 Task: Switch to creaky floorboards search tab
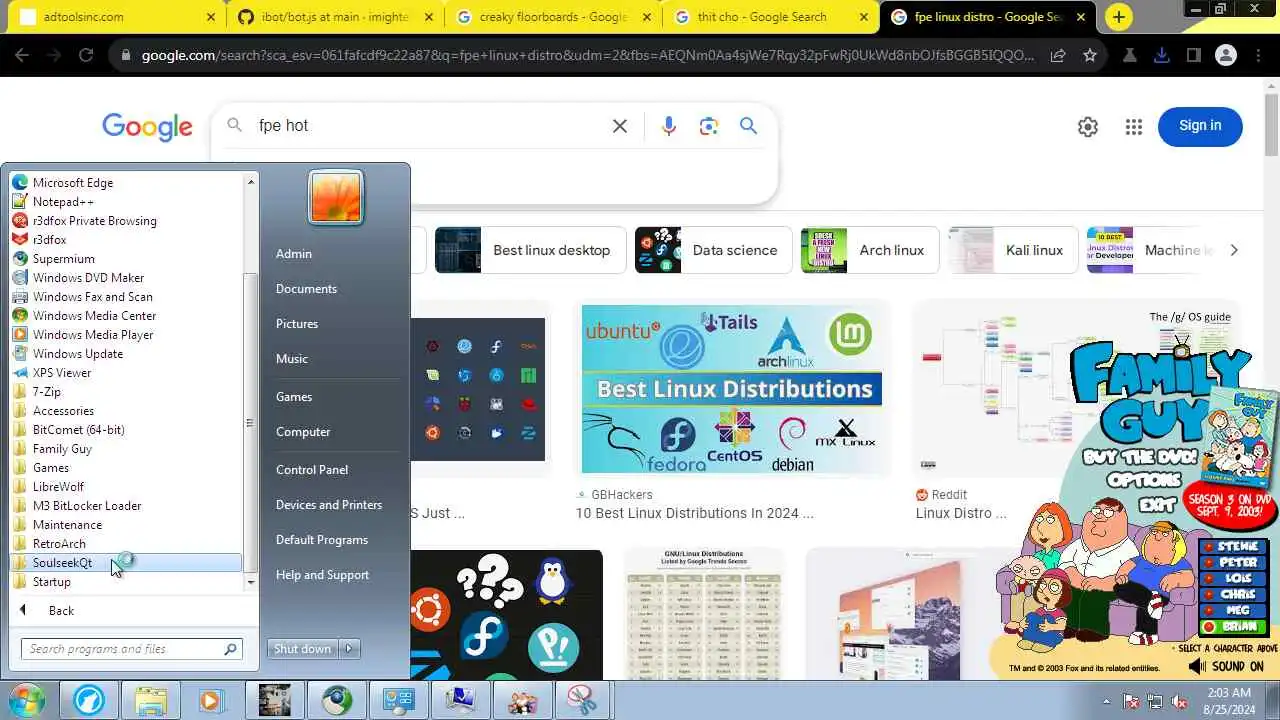(553, 17)
